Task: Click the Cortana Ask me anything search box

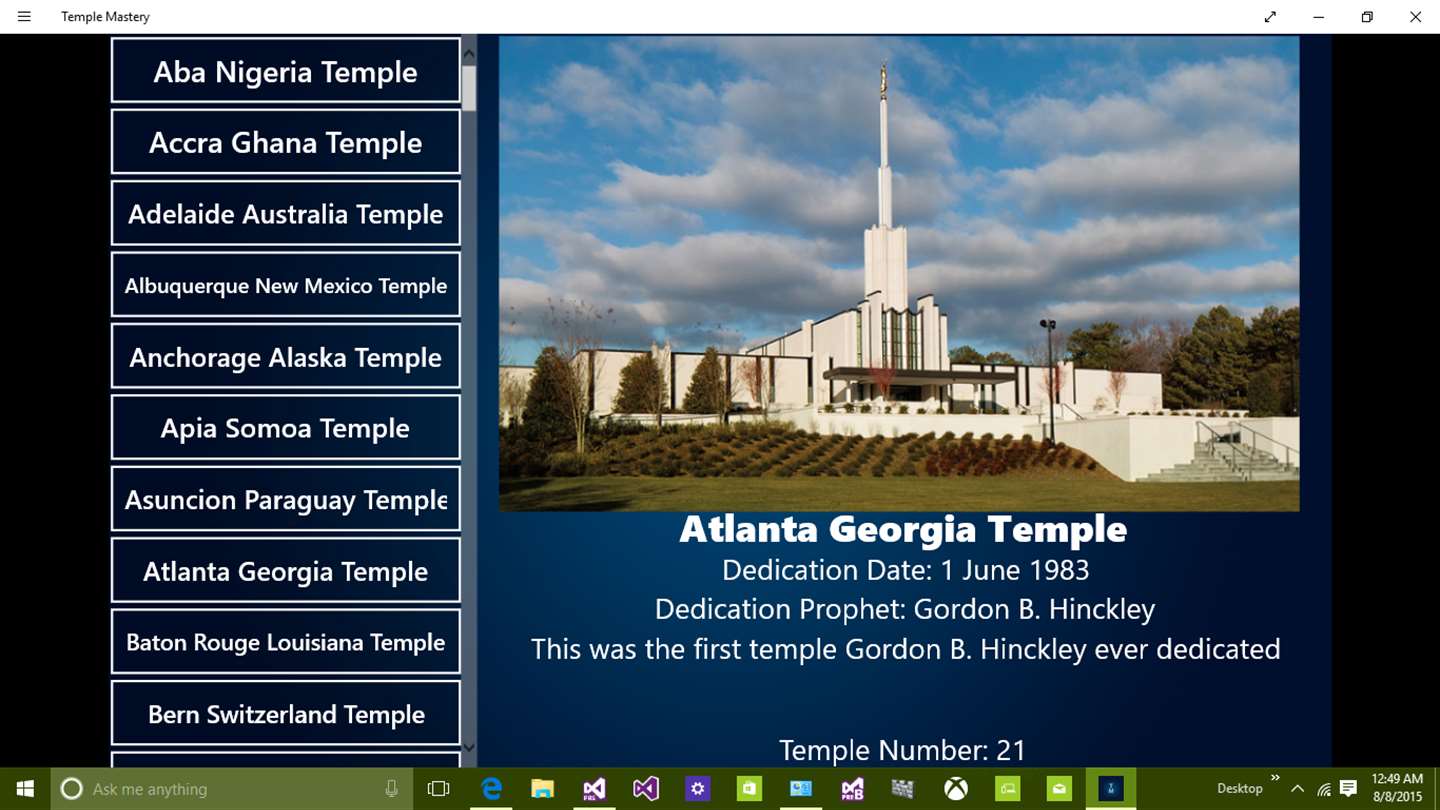Action: click(x=231, y=789)
